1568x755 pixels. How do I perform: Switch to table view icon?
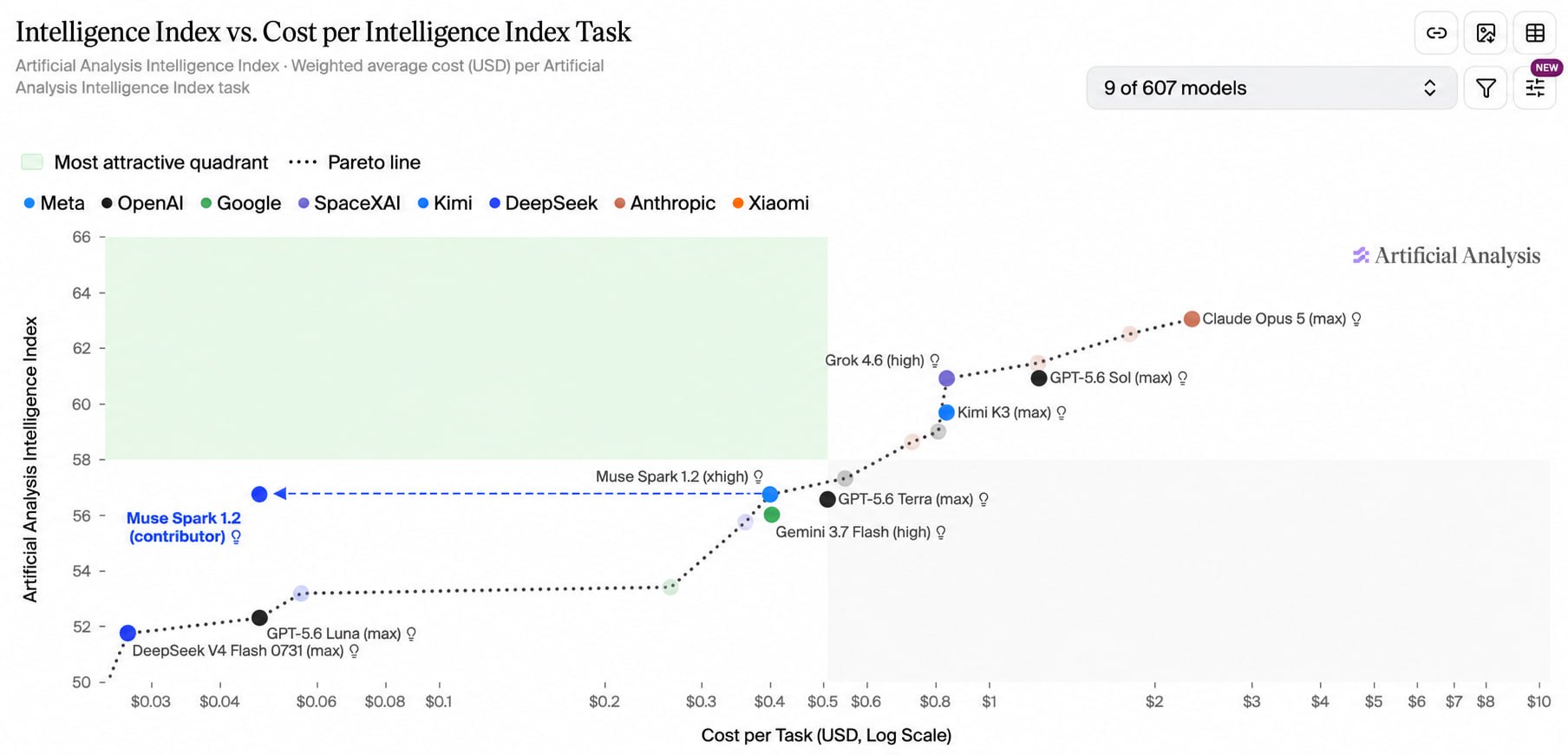(1534, 33)
